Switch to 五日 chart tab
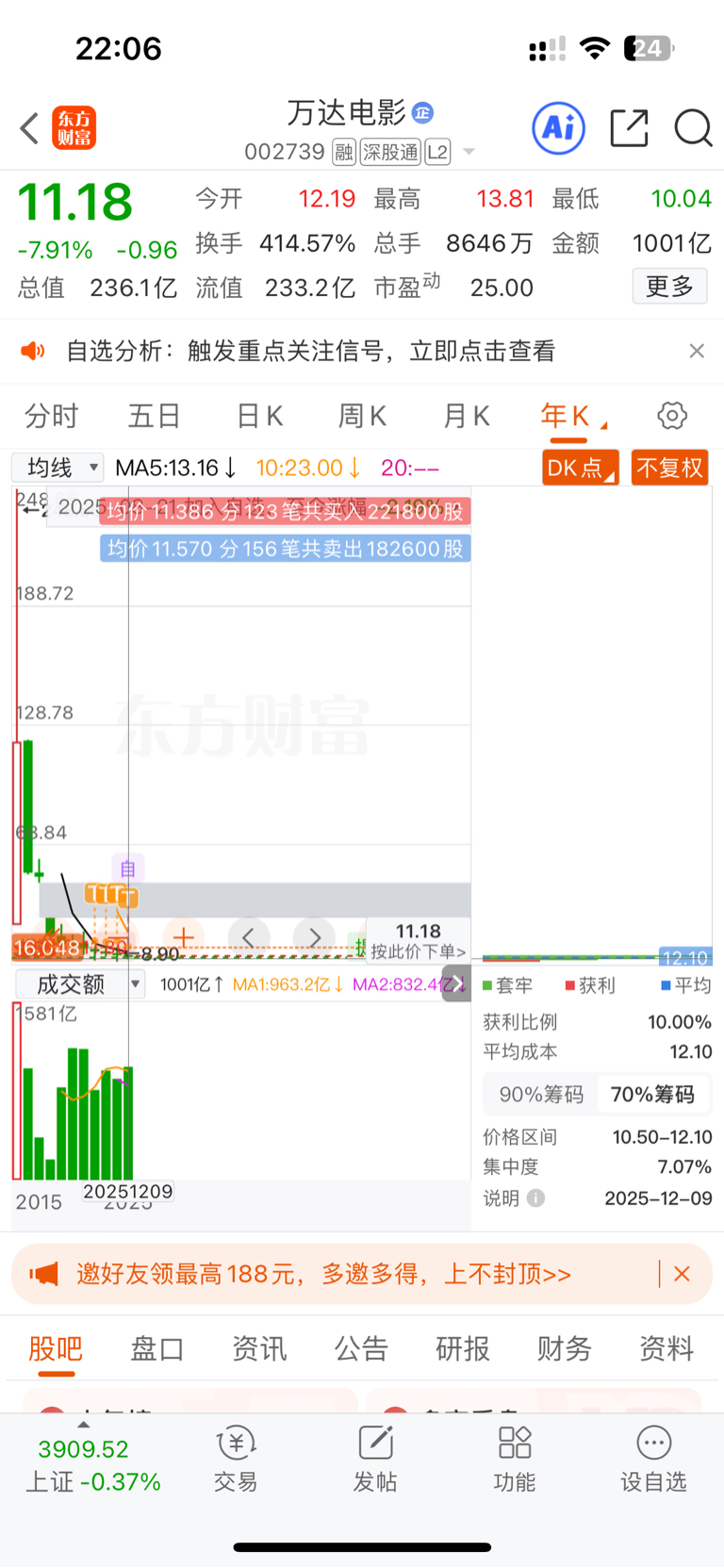 155,416
